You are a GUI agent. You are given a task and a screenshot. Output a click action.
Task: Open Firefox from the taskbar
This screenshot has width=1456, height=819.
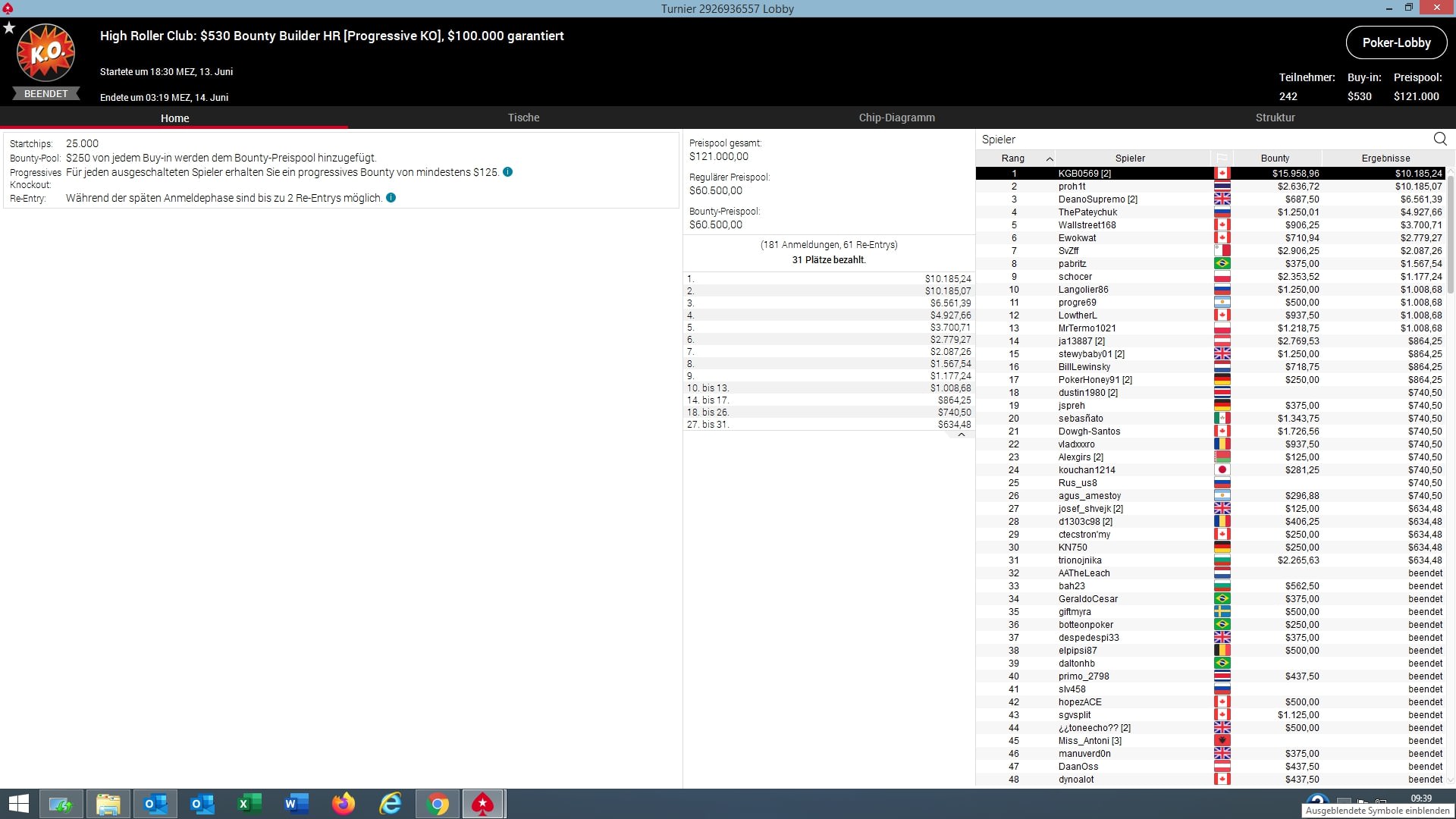click(344, 804)
